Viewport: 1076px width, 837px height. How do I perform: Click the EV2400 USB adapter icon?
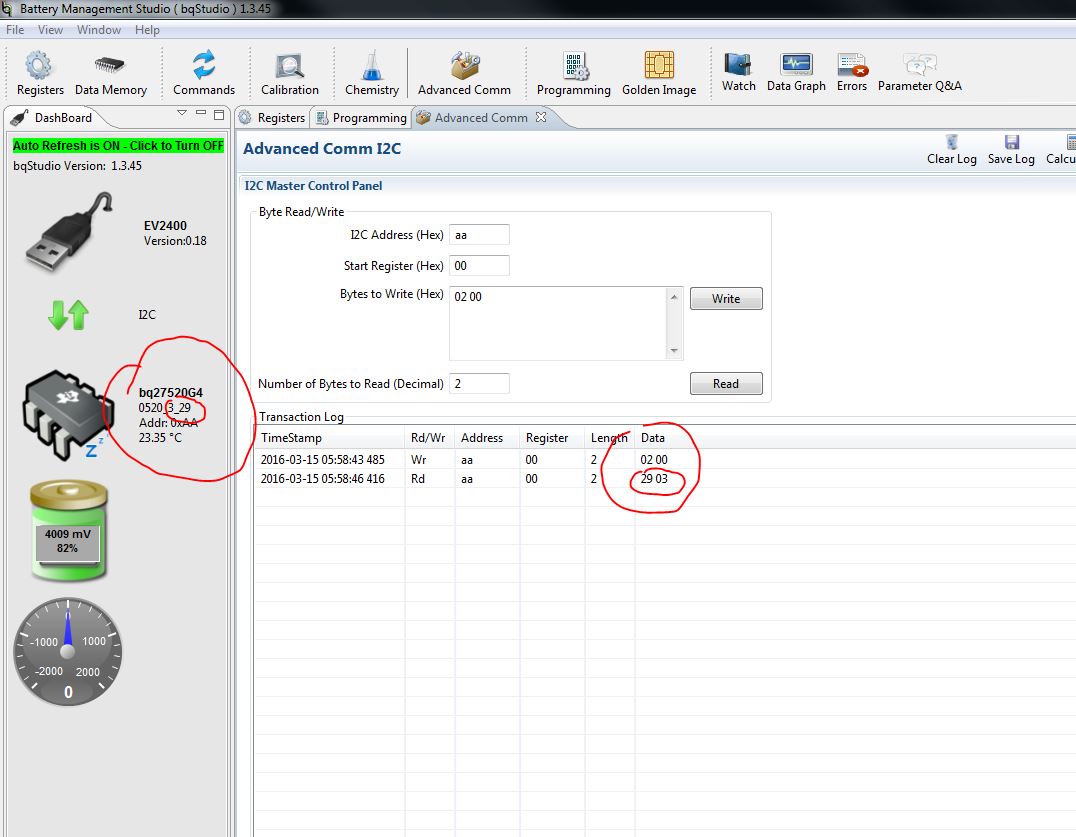click(68, 231)
